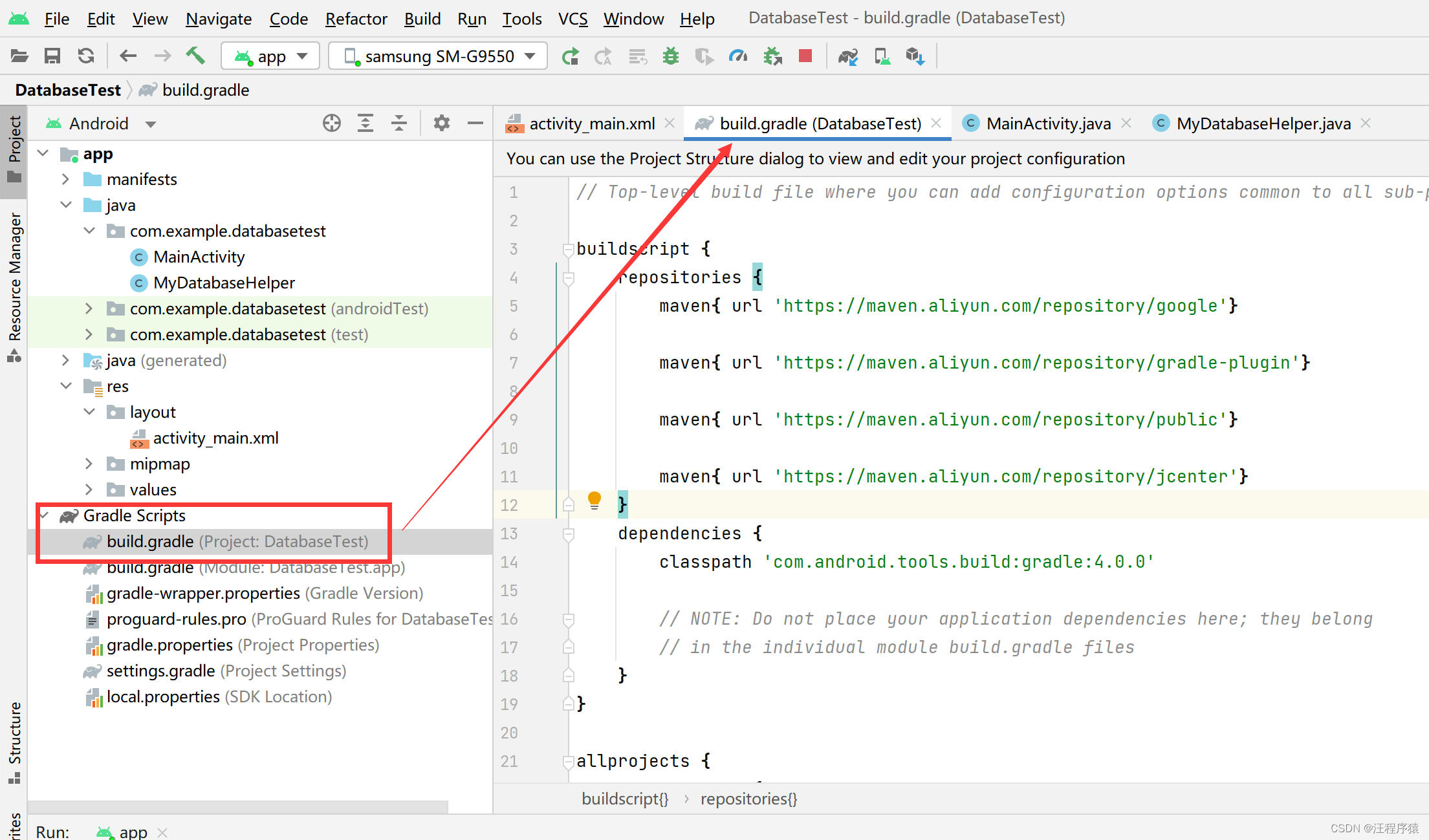Click the Profile app gauge icon
1429x840 pixels.
pos(738,57)
